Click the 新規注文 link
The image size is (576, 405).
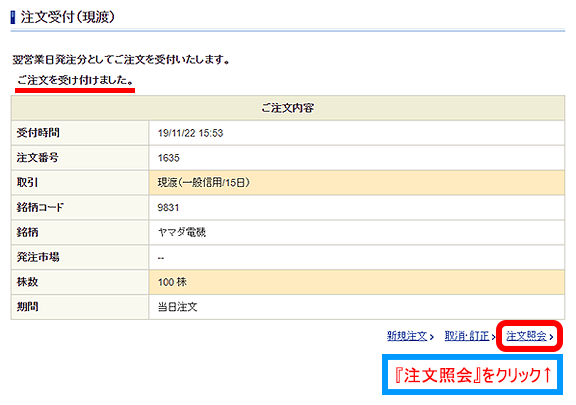407,336
